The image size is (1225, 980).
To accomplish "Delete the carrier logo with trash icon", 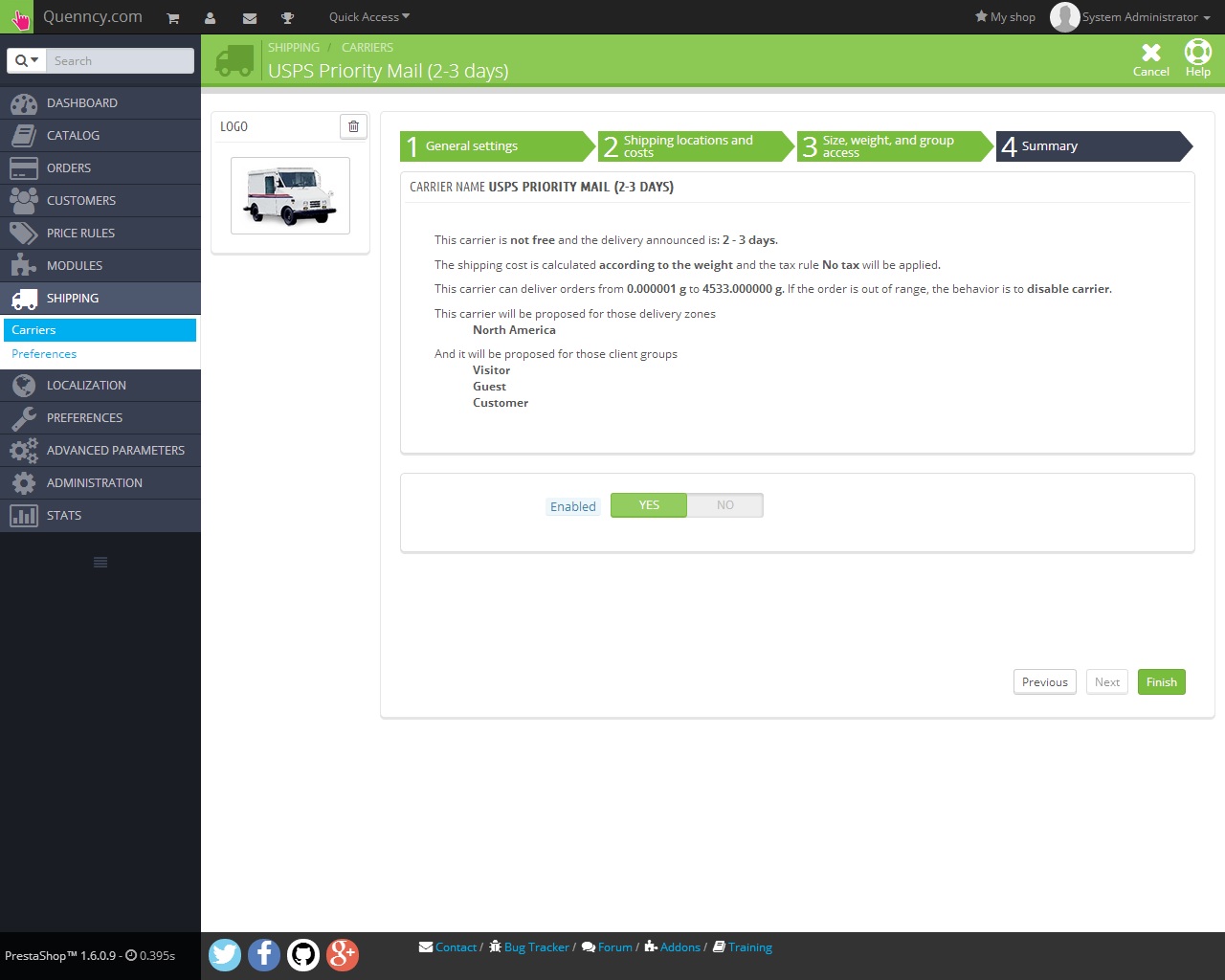I will tap(353, 126).
